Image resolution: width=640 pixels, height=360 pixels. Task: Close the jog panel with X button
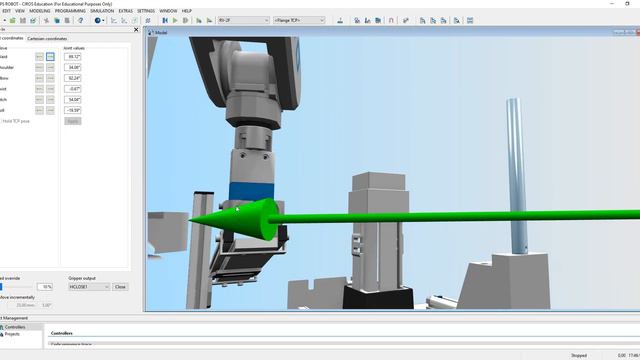[x=136, y=30]
